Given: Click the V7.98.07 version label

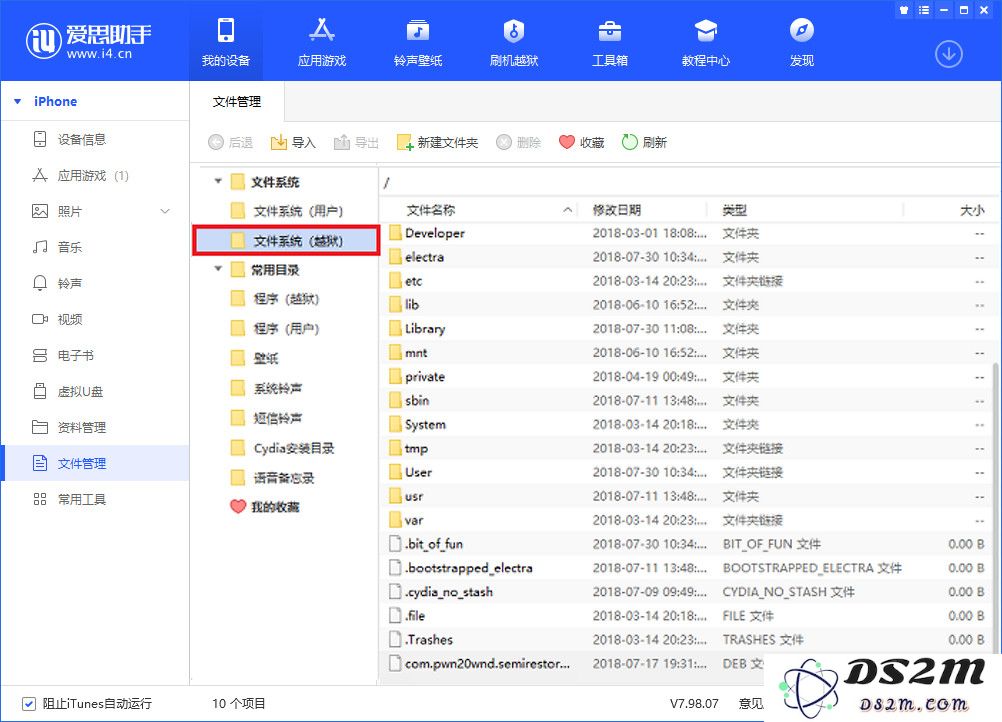Looking at the screenshot, I should click(694, 703).
